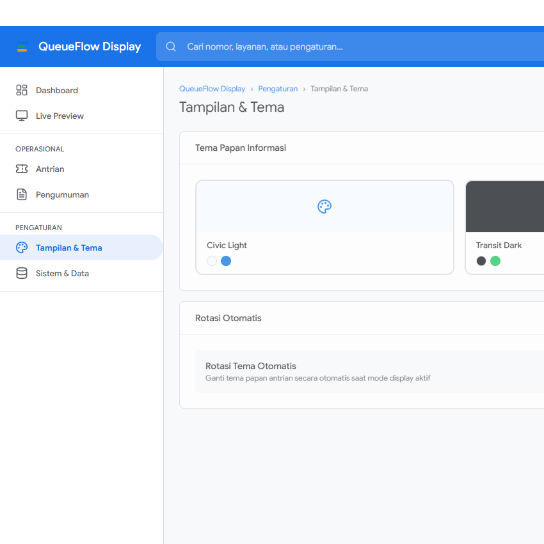Click the blue swatch under Civic Light

click(x=226, y=261)
